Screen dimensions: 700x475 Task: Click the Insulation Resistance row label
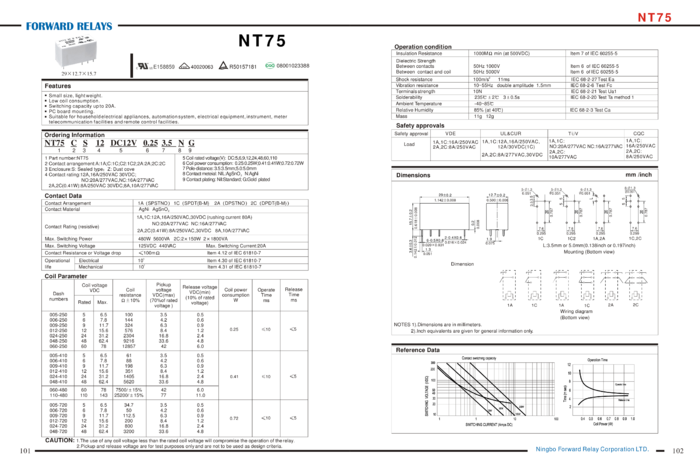pyautogui.click(x=419, y=53)
